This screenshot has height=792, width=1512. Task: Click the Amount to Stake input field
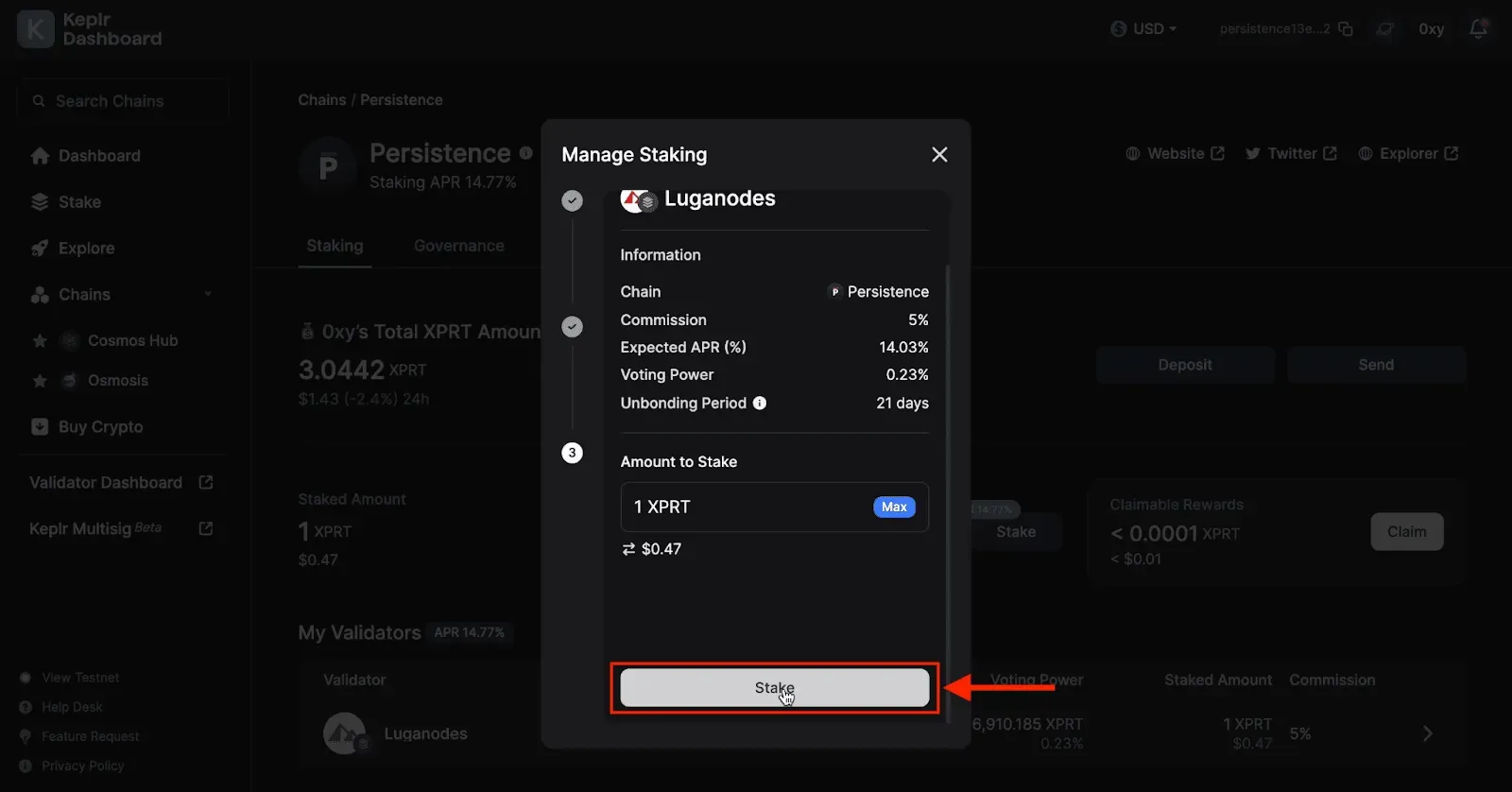[775, 508]
